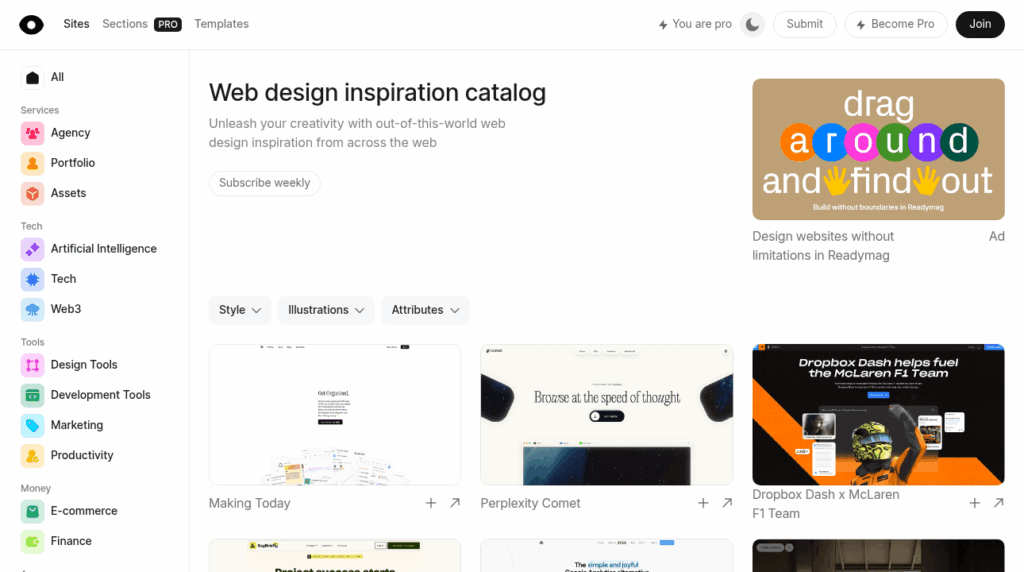This screenshot has width=1024, height=572.
Task: Open the Sections PRO tab
Action: pyautogui.click(x=142, y=24)
